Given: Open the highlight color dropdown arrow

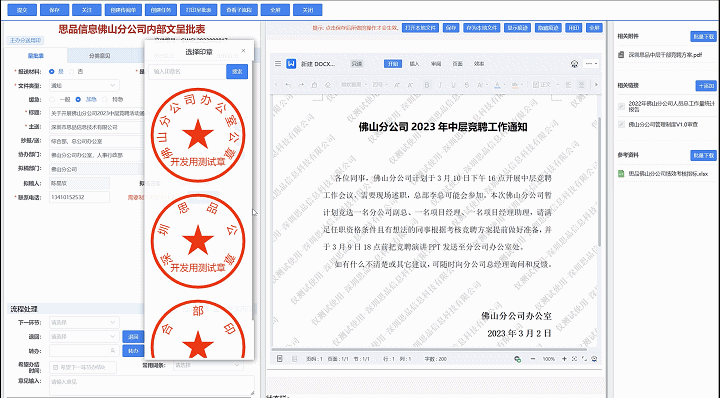Looking at the screenshot, I should tap(522, 85).
